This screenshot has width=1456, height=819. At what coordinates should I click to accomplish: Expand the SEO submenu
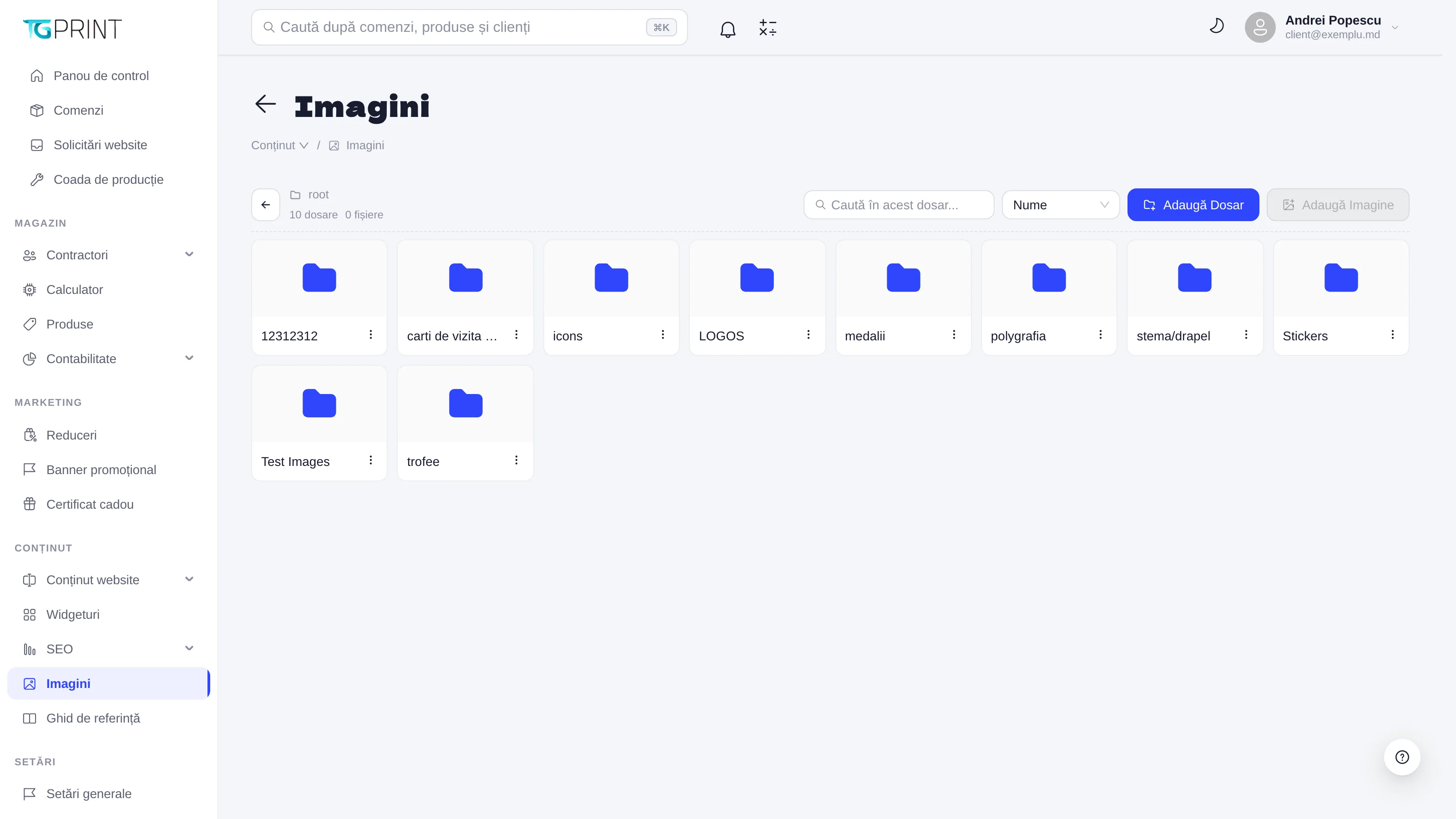point(189,648)
